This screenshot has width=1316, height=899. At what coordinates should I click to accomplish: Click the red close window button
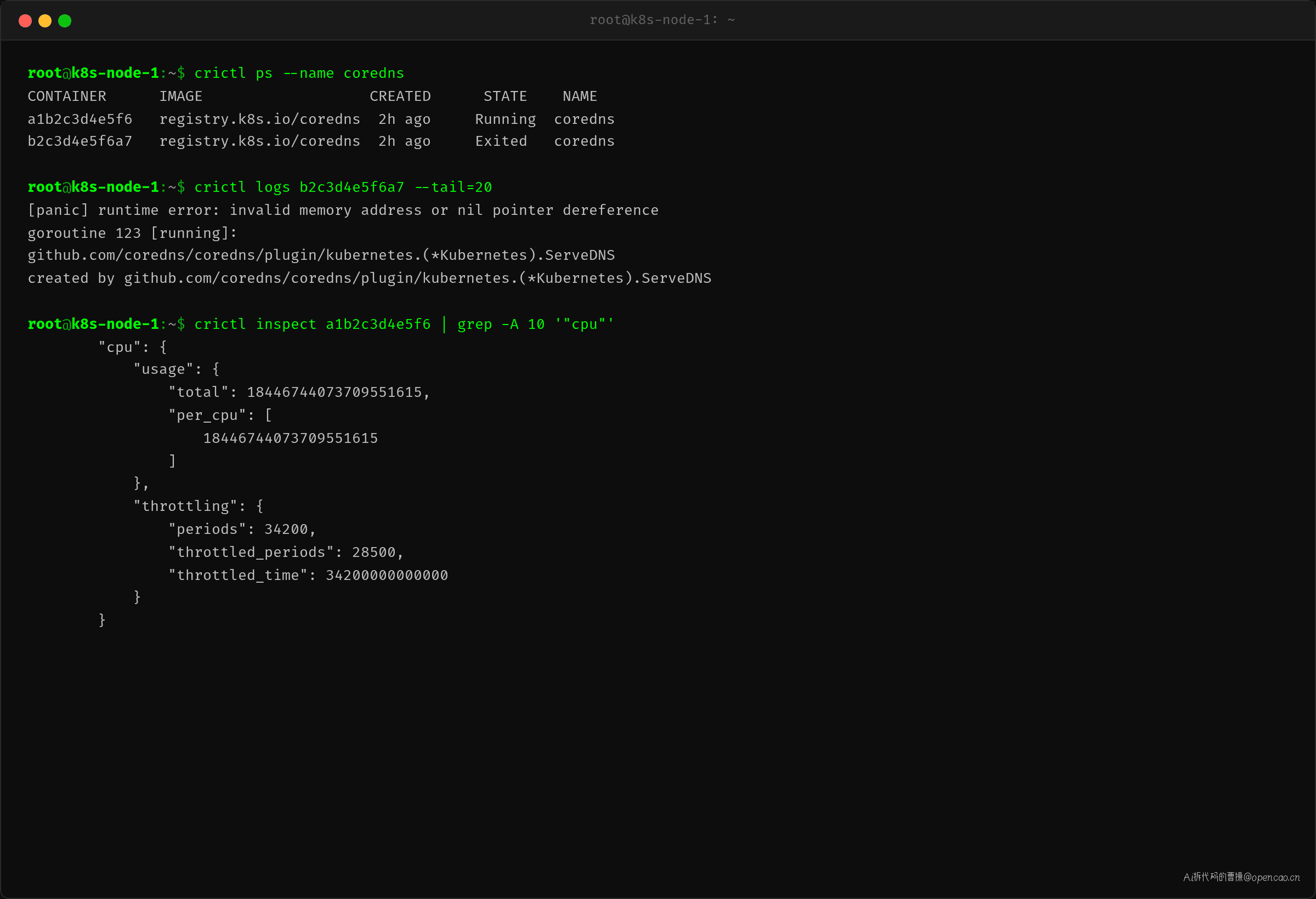tap(25, 21)
